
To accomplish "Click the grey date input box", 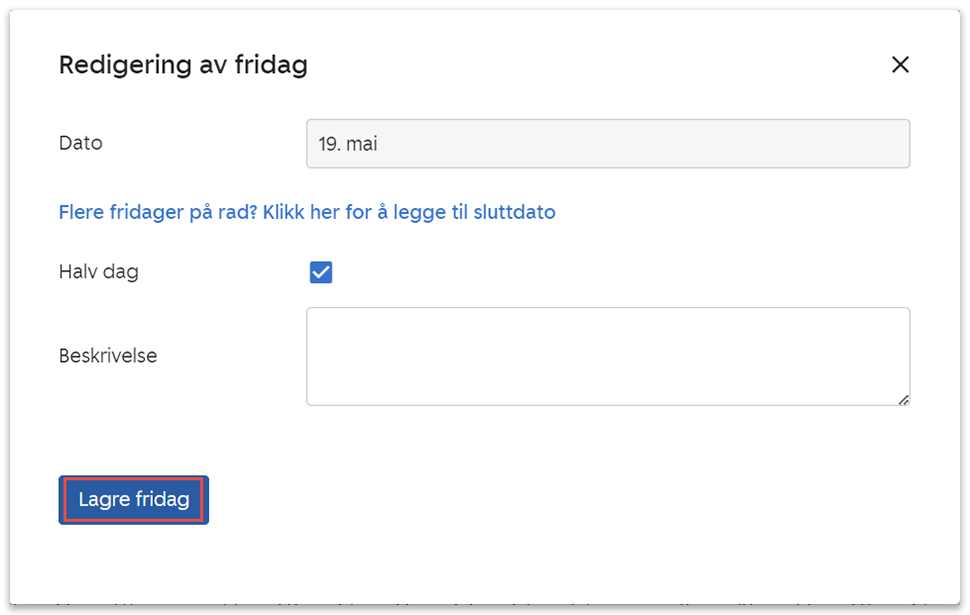I will tap(607, 144).
